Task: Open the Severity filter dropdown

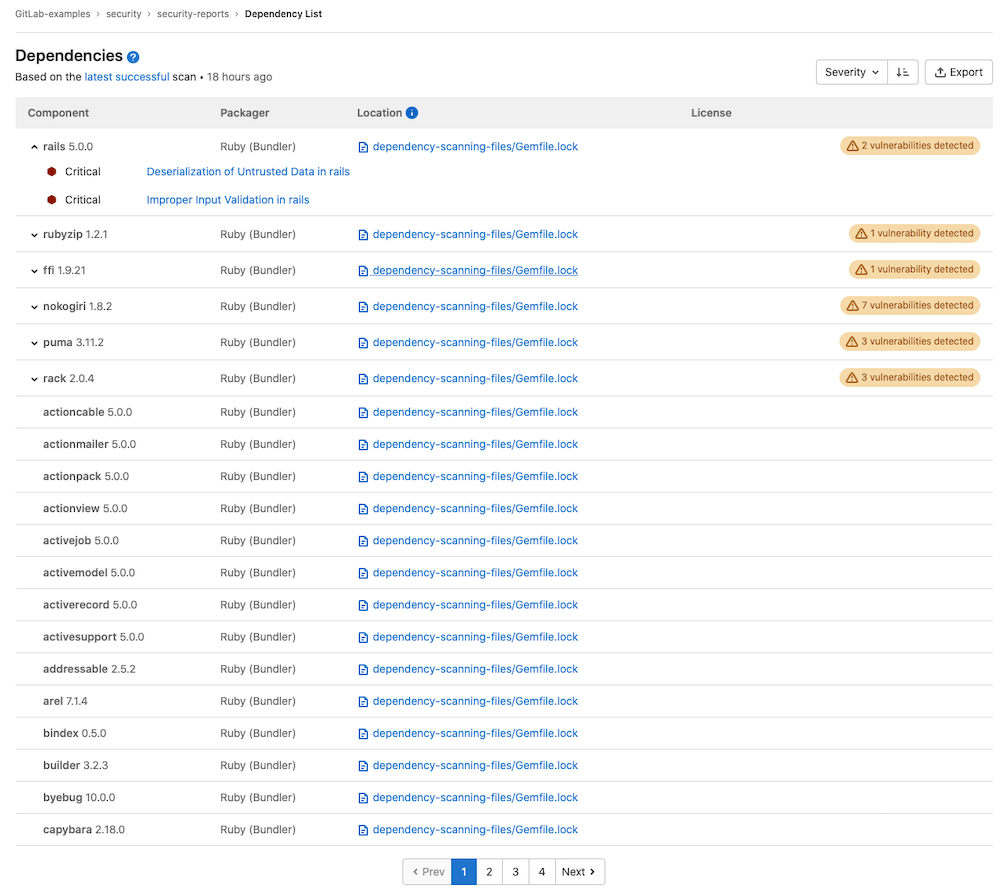Action: coord(851,71)
